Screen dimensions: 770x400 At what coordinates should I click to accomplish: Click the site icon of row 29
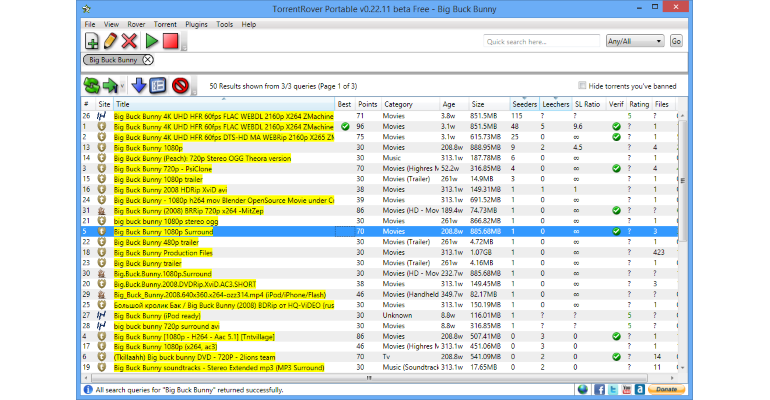tap(102, 294)
